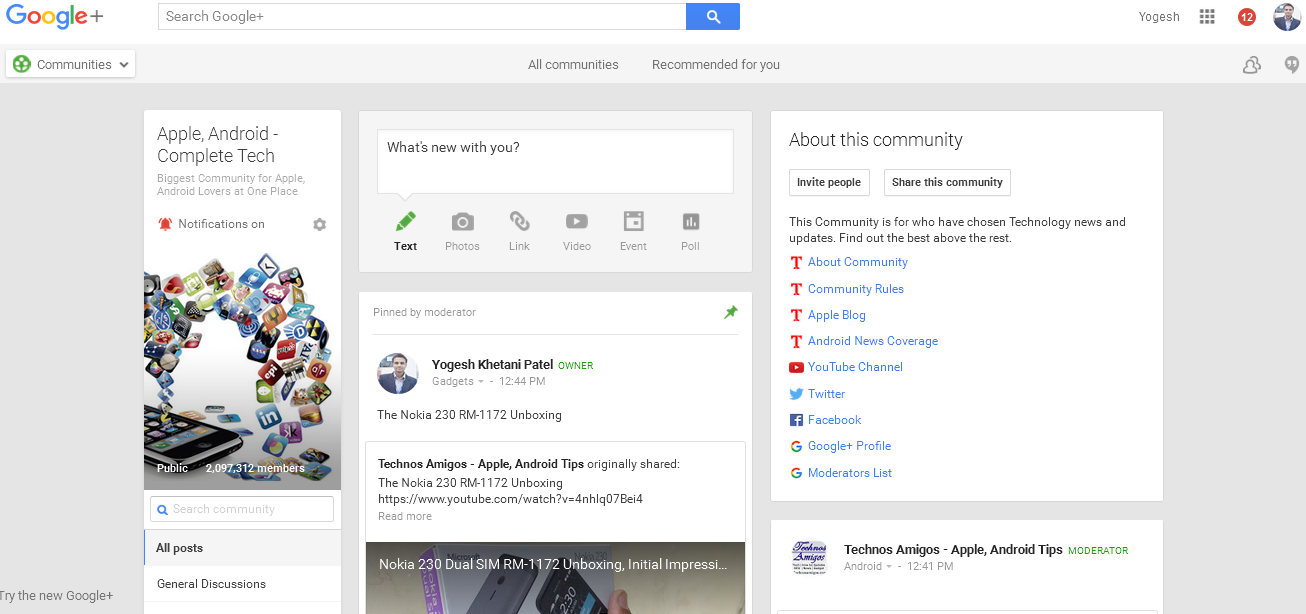This screenshot has height=614, width=1306.
Task: Open the YouTube Channel link
Action: click(855, 368)
